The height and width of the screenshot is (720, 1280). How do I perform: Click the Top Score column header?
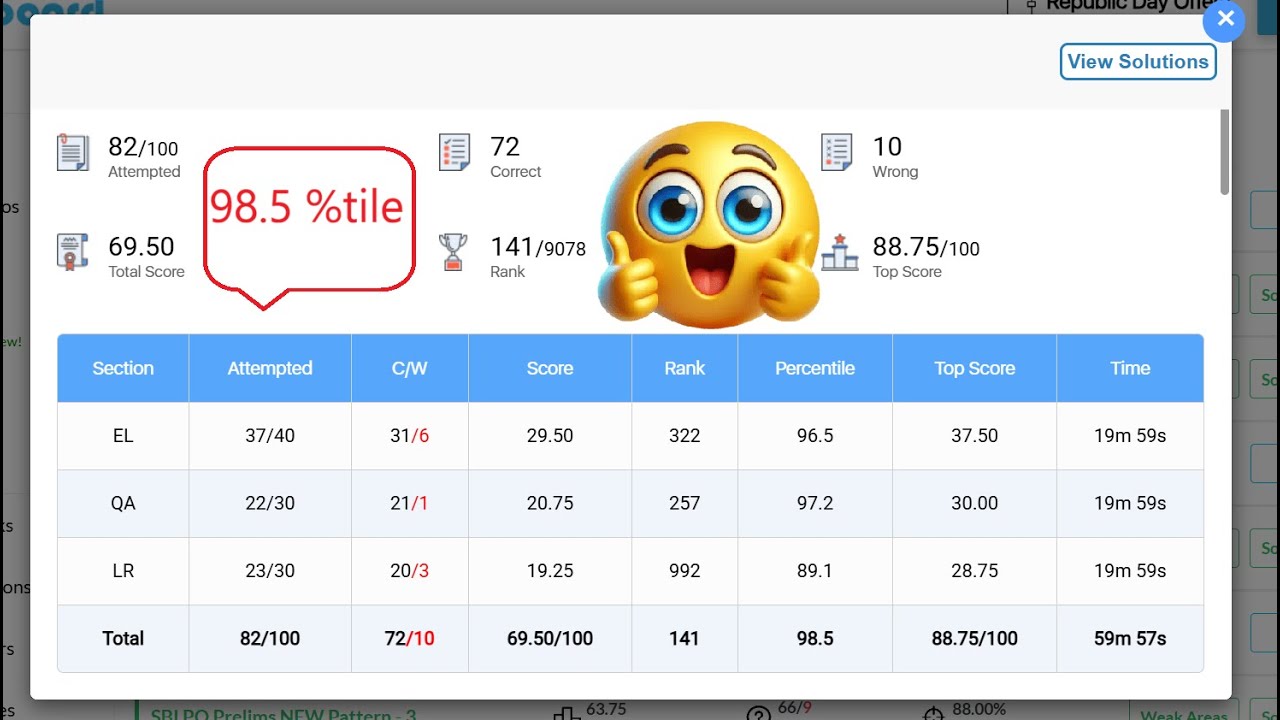click(x=975, y=368)
